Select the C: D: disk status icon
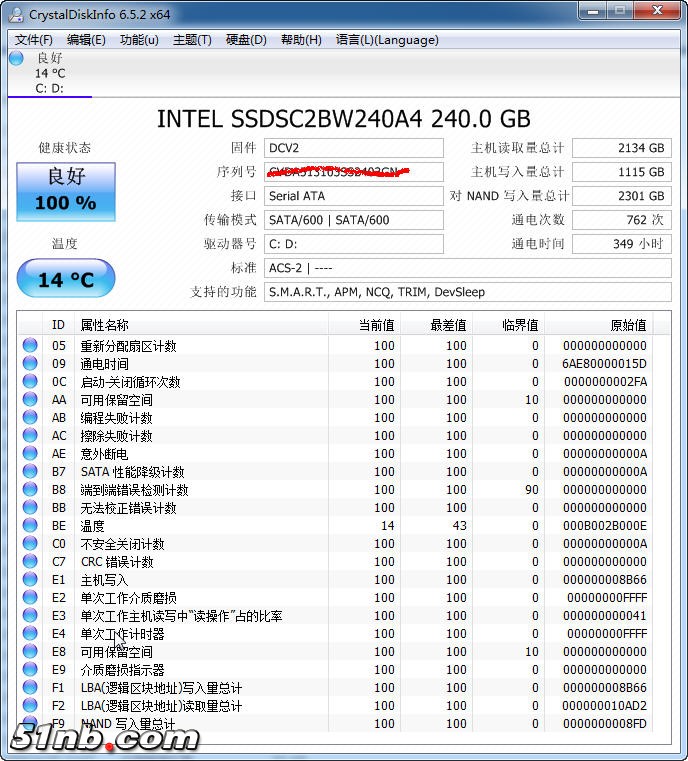 point(16,58)
